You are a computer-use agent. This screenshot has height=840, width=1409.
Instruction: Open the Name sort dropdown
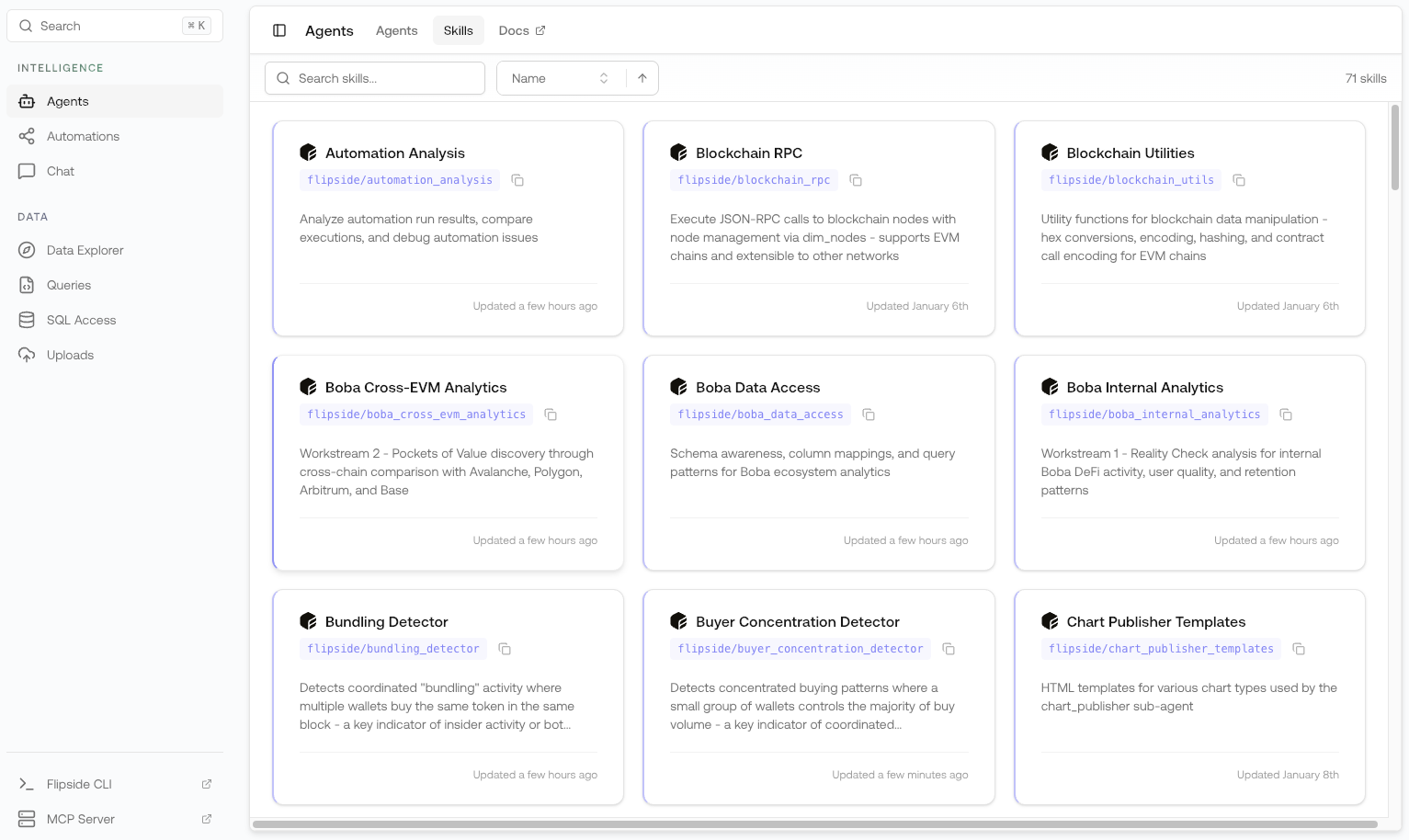click(561, 78)
